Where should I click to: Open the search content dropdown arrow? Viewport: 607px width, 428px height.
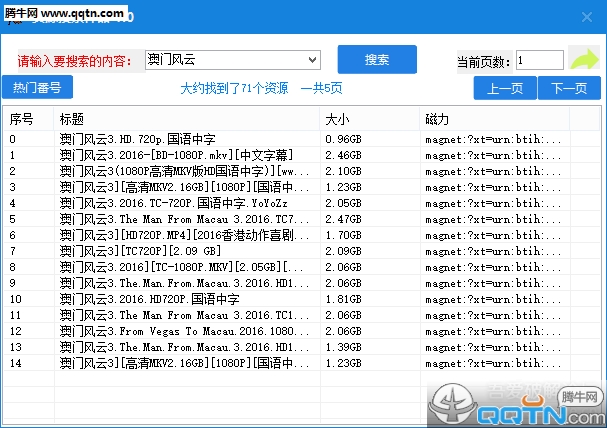(312, 60)
